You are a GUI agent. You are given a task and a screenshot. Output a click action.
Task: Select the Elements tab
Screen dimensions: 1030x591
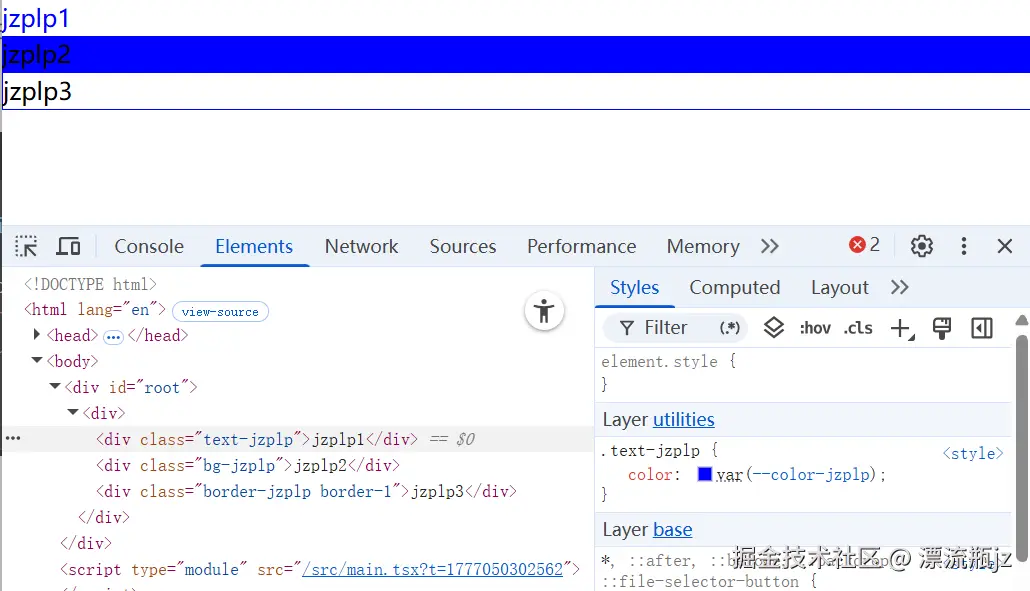254,246
